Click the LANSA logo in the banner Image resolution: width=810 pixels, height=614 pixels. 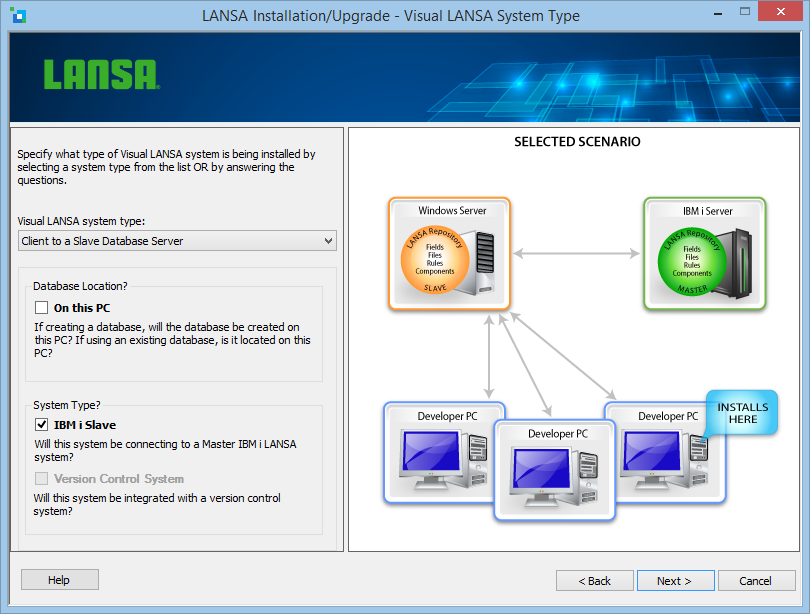(102, 74)
